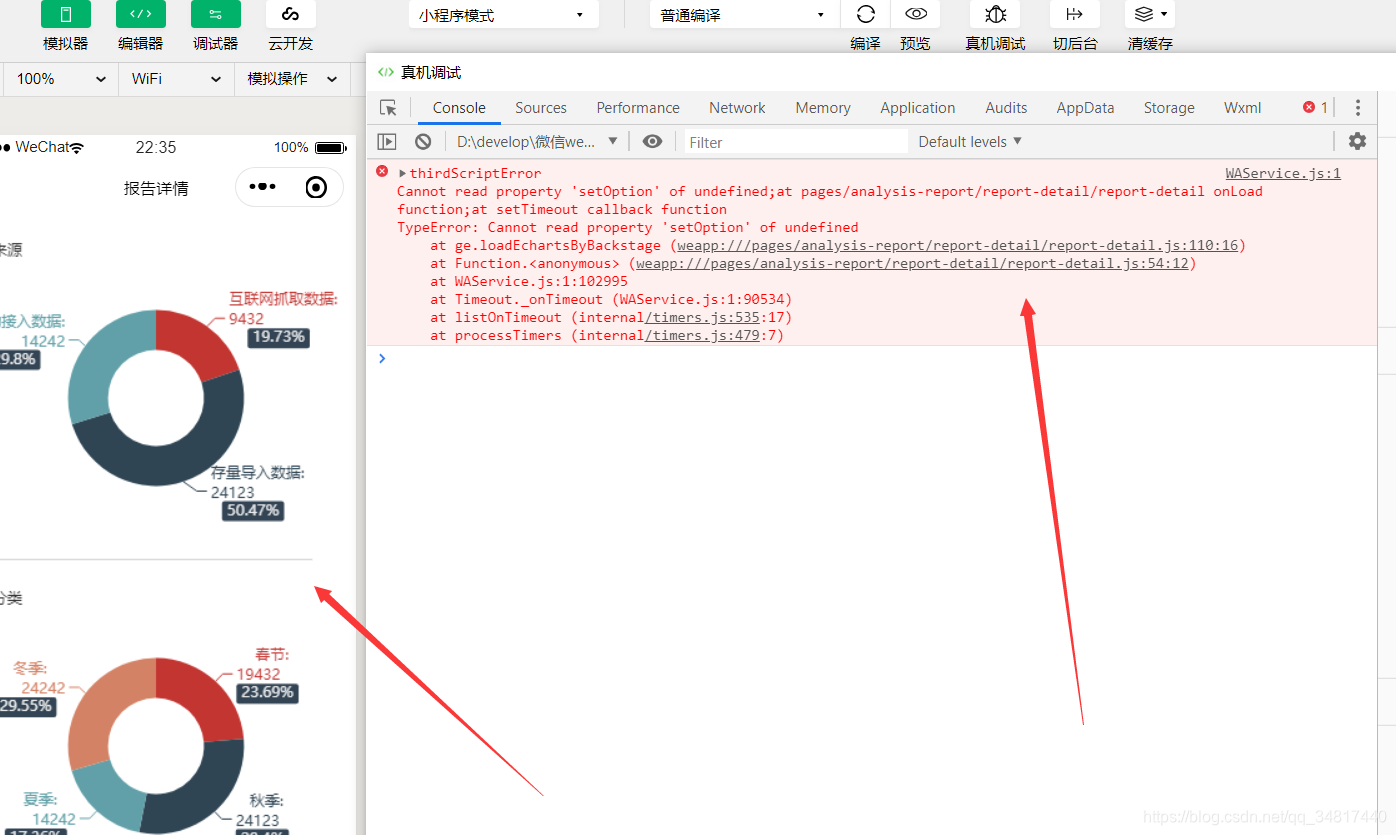Click the 50.47% percentage label
Screen dimensions: 1396x835
(253, 511)
